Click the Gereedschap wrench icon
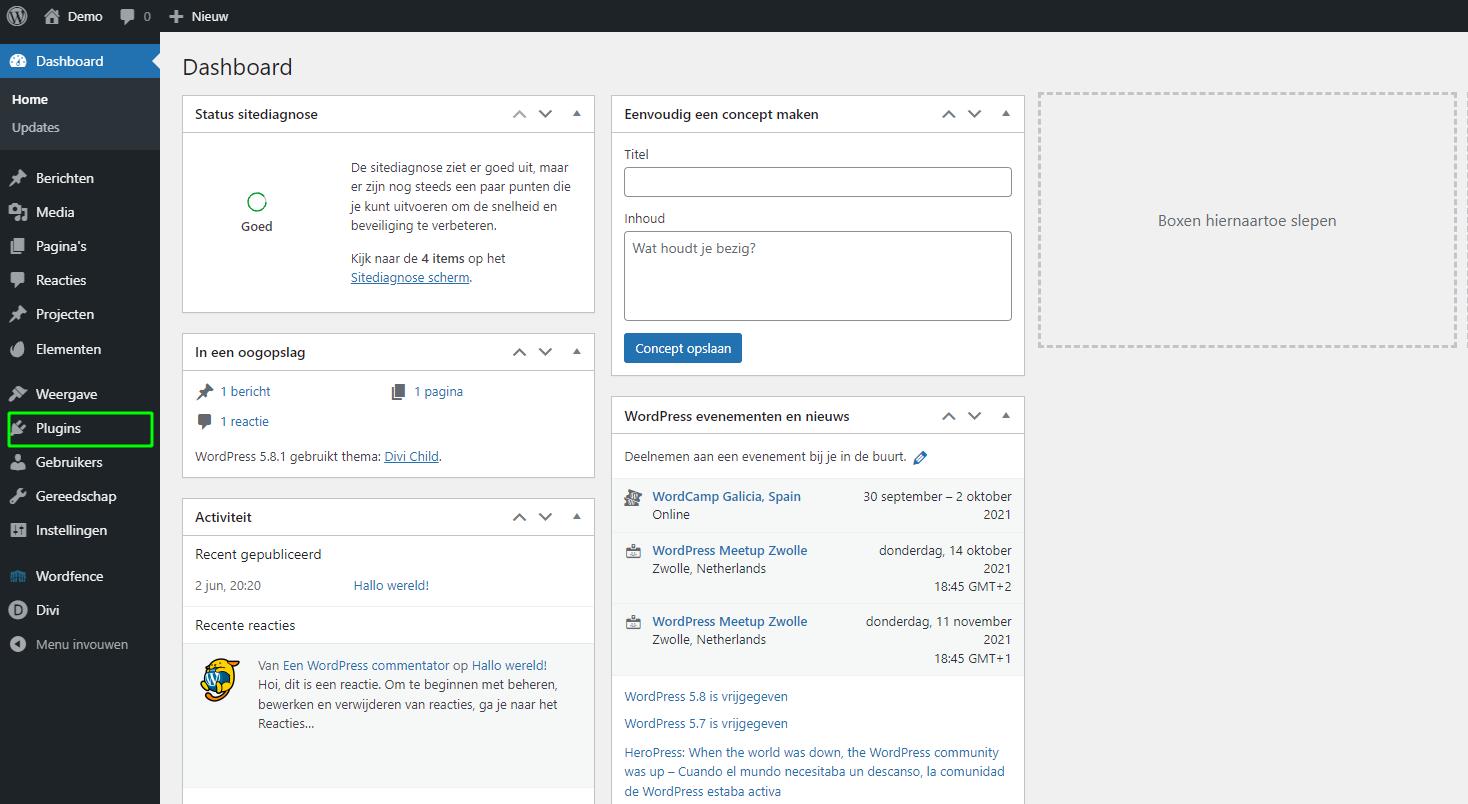This screenshot has height=804, width=1468. pyautogui.click(x=18, y=496)
